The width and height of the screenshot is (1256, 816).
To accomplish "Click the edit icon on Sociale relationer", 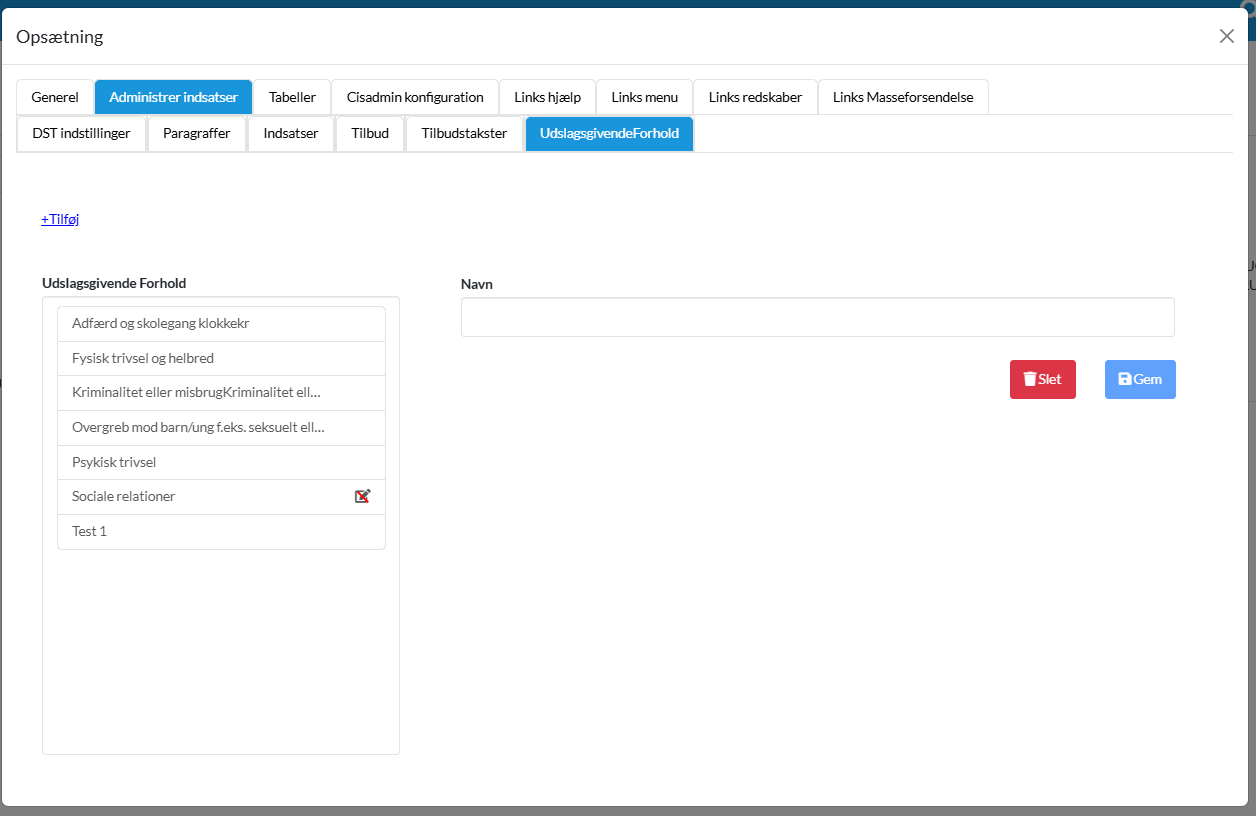I will (x=363, y=496).
